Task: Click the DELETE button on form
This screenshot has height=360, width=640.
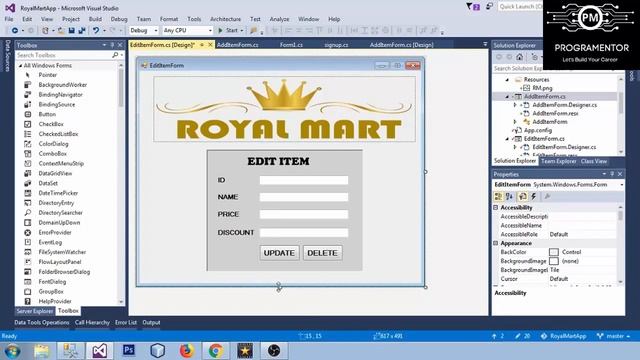Action: [x=322, y=253]
